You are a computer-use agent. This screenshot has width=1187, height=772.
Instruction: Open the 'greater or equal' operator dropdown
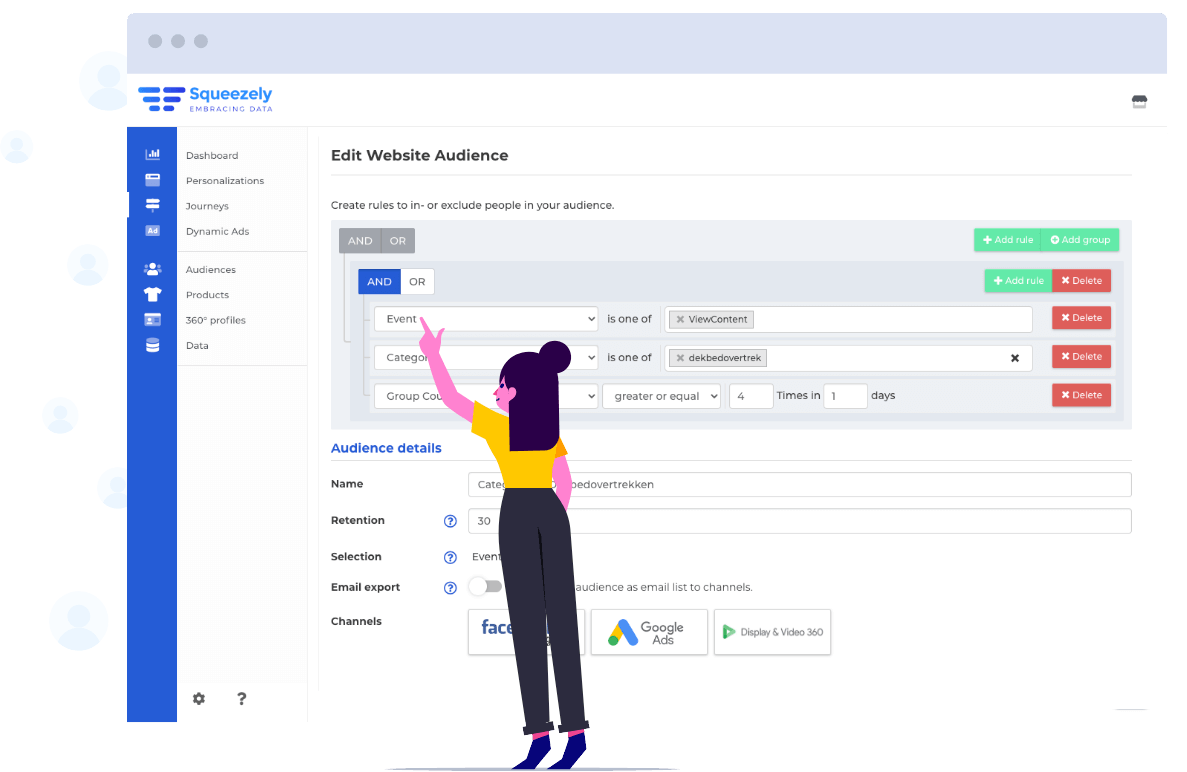pos(661,395)
